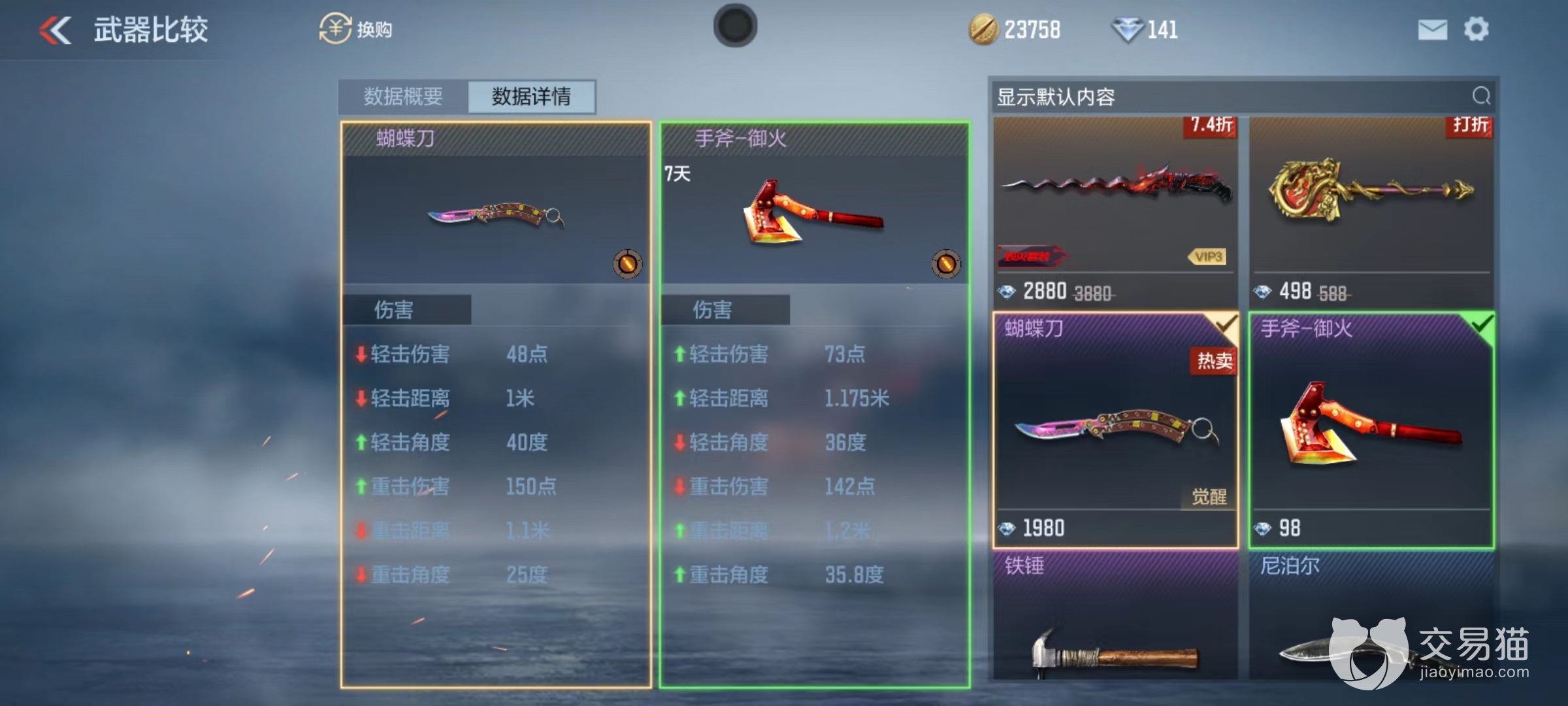
Task: Go back using the double-chevron arrow
Action: (x=56, y=30)
